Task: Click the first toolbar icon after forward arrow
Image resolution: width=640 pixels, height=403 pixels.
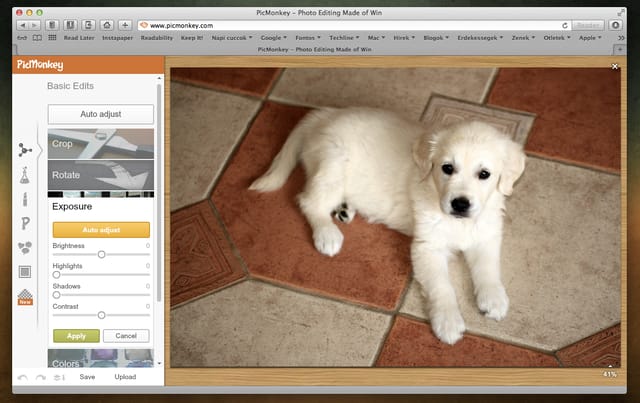Action: click(52, 25)
